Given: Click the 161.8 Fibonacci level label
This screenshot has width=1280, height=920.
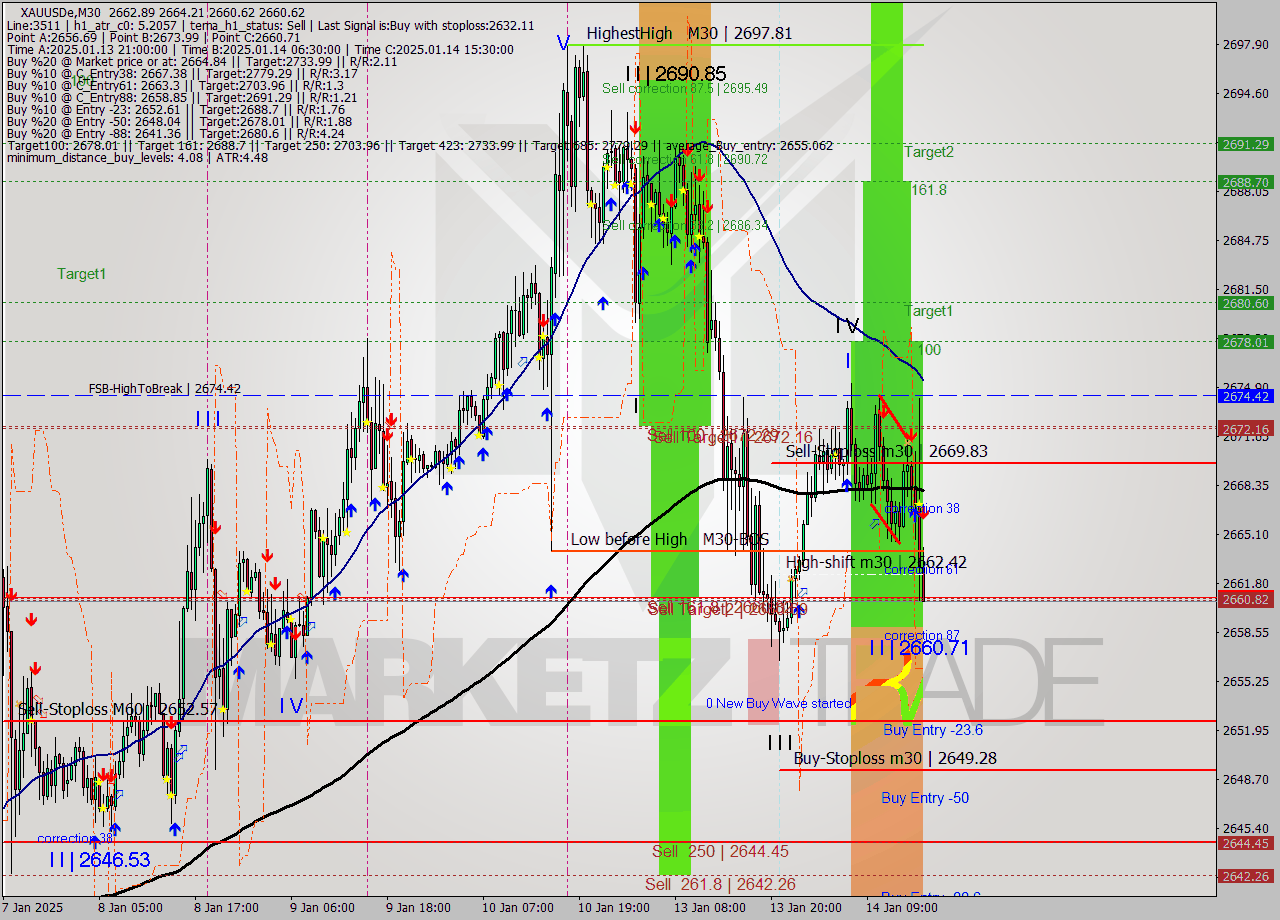Looking at the screenshot, I should 928,189.
